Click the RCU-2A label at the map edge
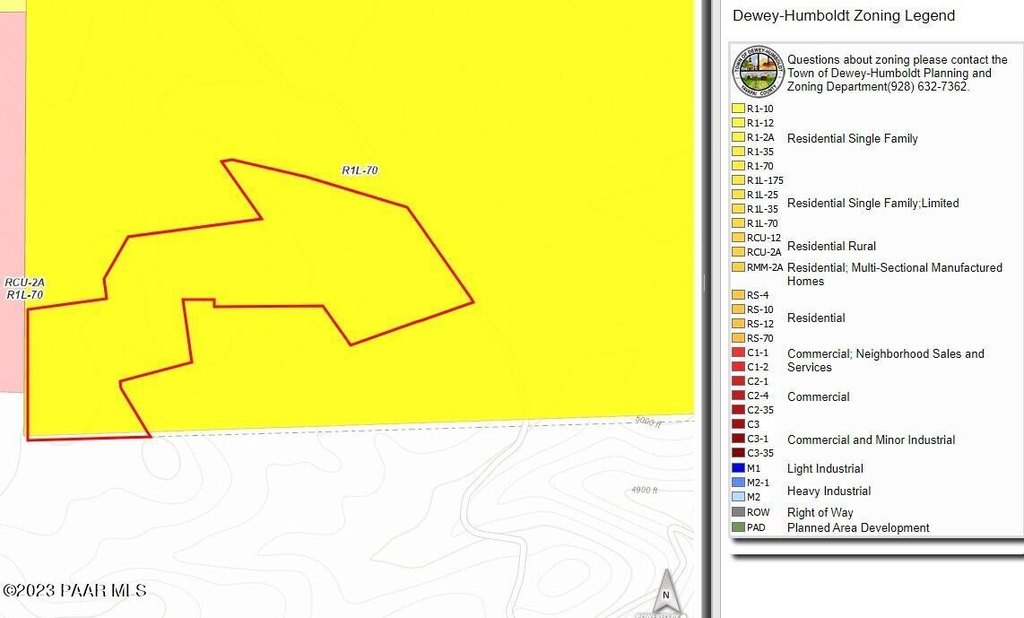The height and width of the screenshot is (618, 1024). click(25, 283)
